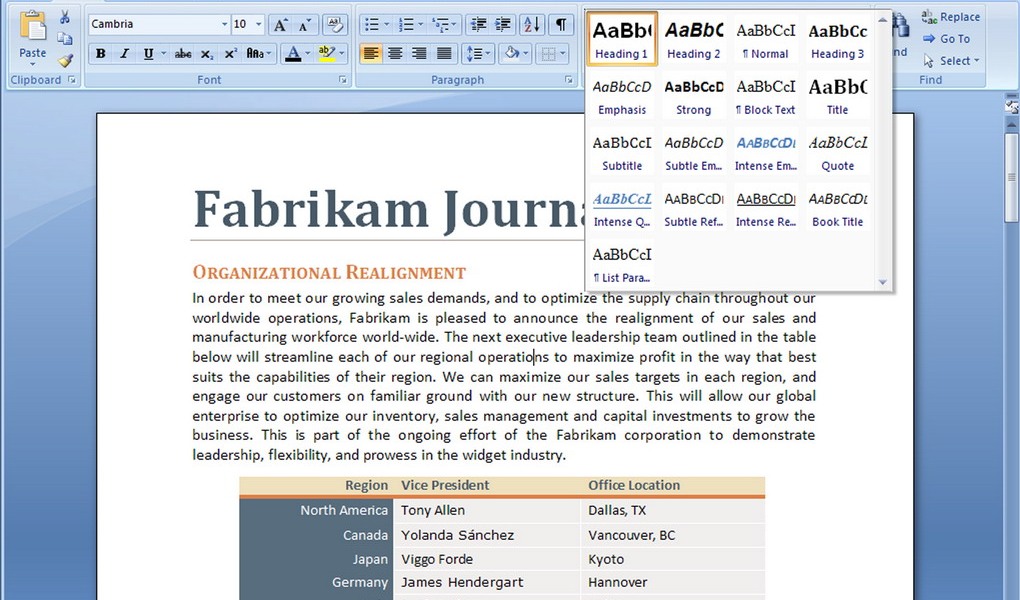Click the text highlight color icon
This screenshot has height=600, width=1020.
(326, 54)
